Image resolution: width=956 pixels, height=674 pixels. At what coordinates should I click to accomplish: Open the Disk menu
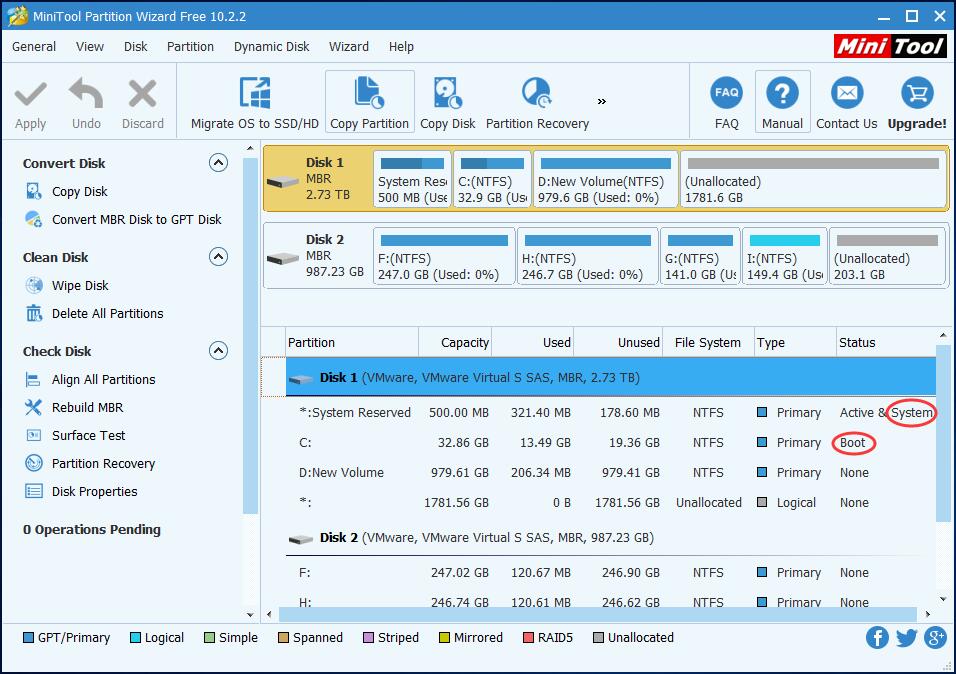coord(135,46)
